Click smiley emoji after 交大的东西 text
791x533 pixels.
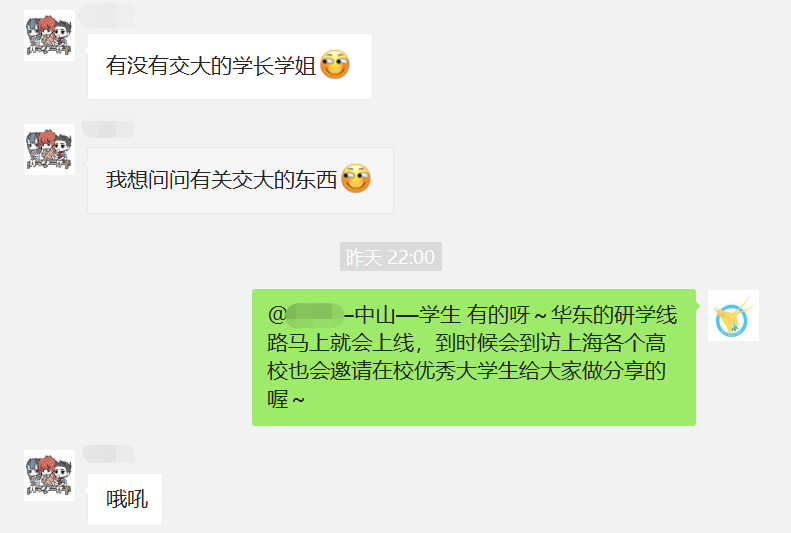click(x=356, y=179)
